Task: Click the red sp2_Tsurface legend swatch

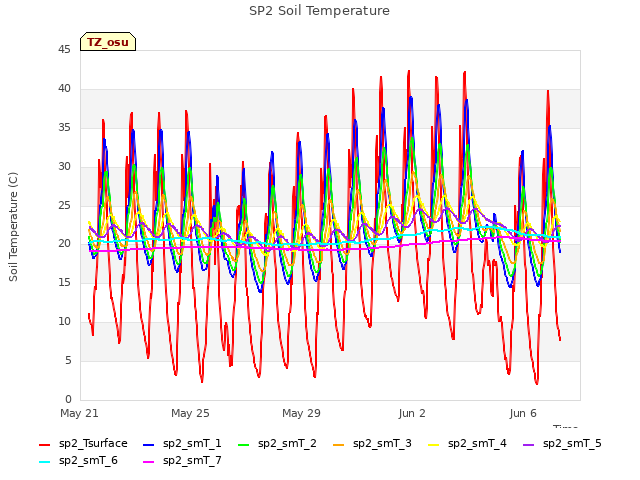Action: [44, 444]
